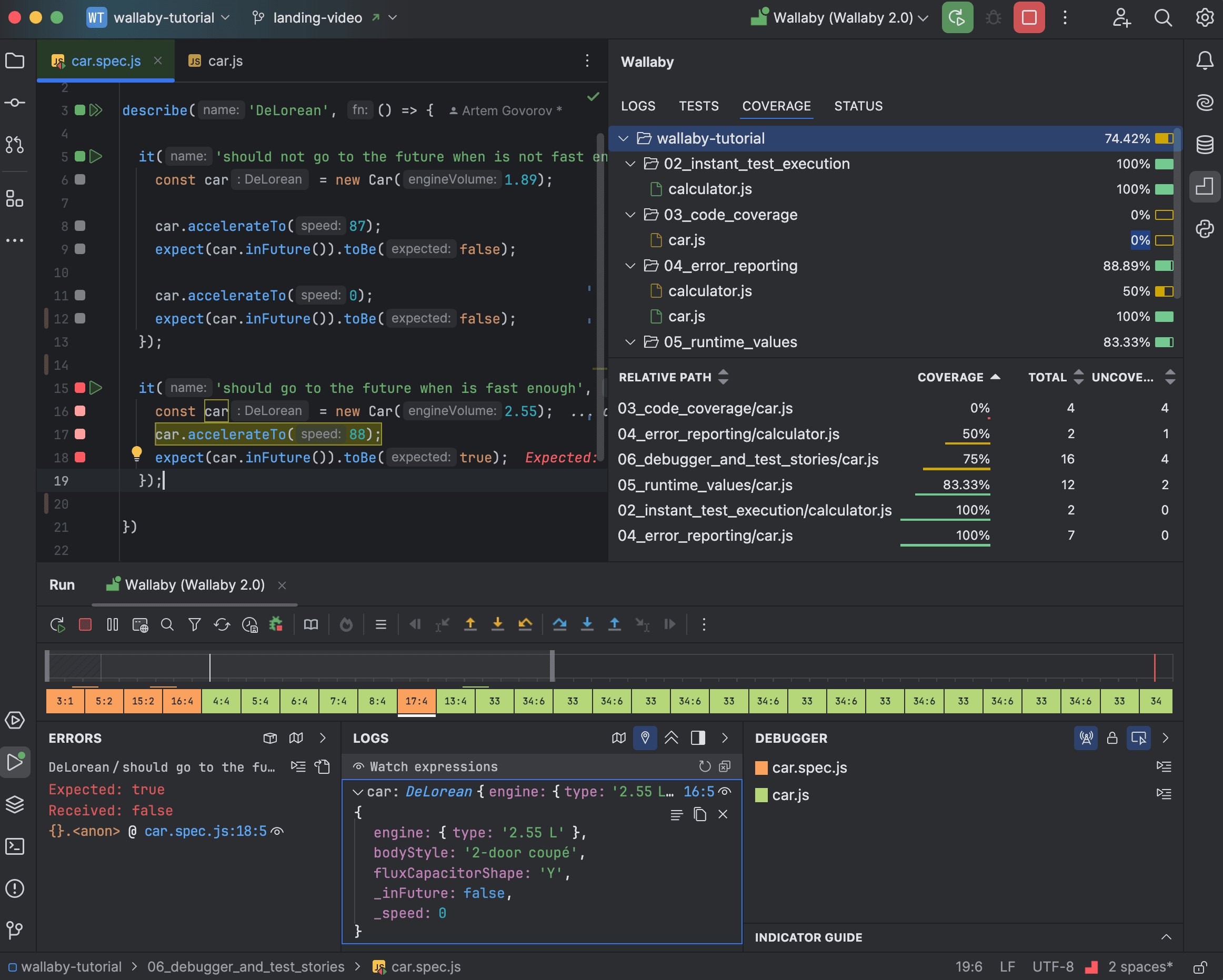Open the Problems tool window icon
The width and height of the screenshot is (1223, 980).
point(15,888)
